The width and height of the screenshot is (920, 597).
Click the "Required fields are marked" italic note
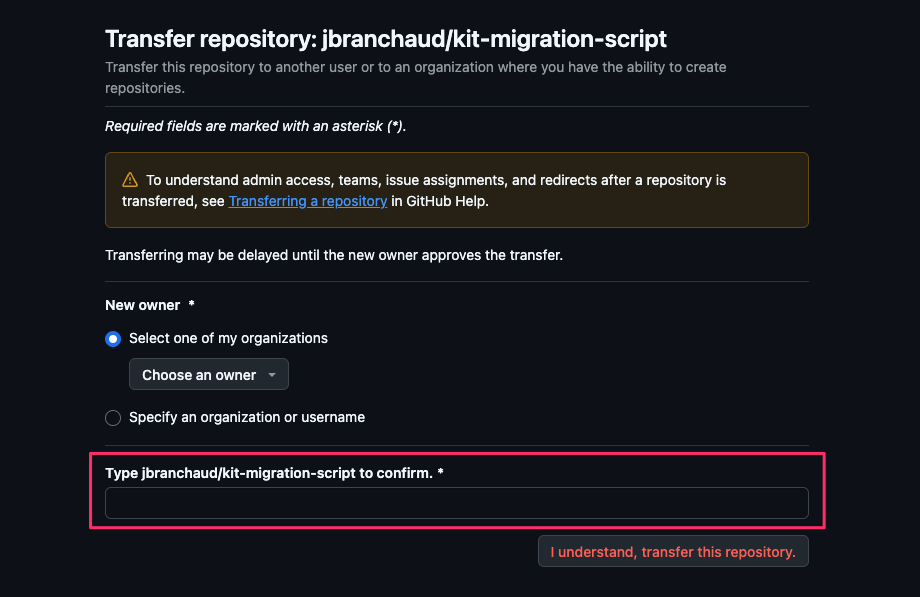(x=255, y=126)
